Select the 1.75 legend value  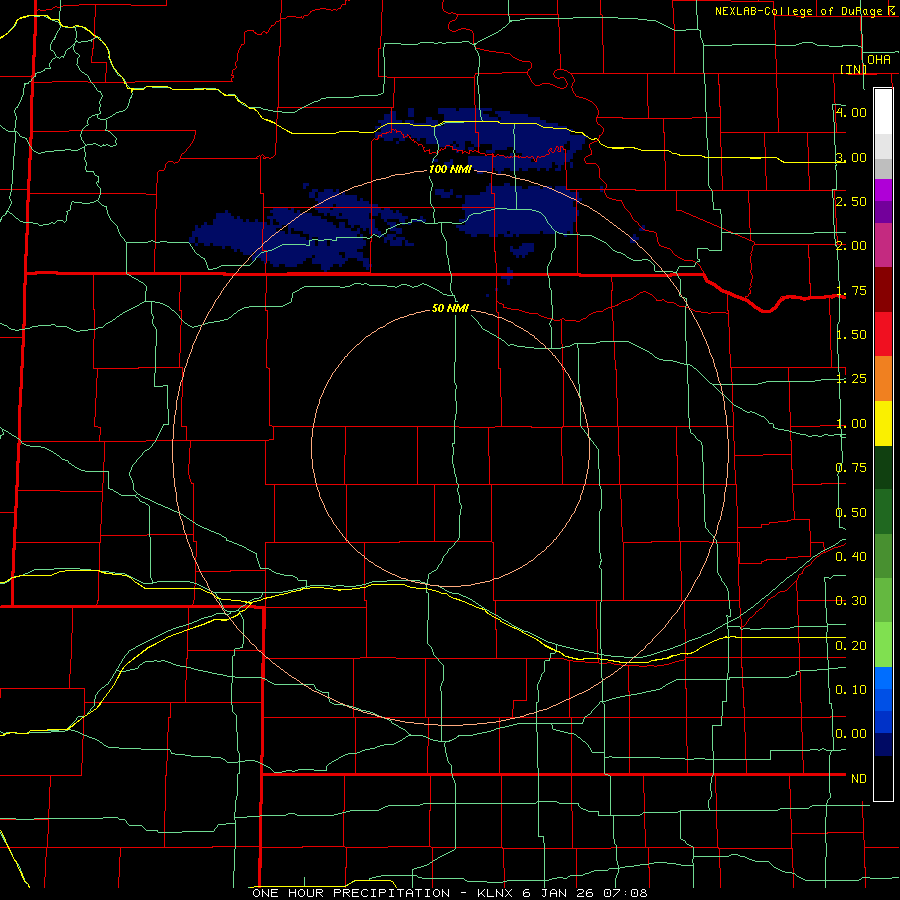851,290
